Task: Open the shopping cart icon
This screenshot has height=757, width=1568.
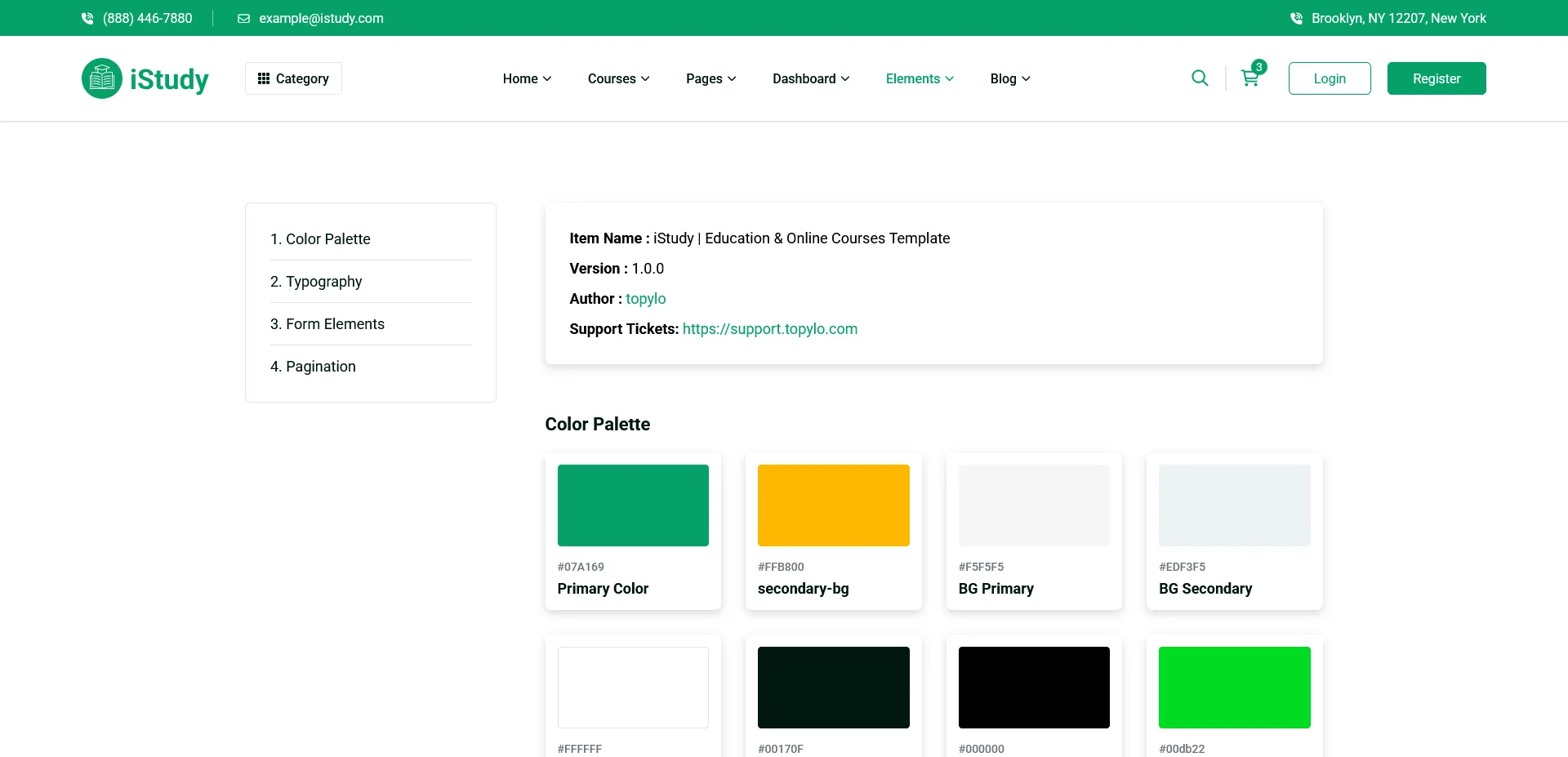Action: [x=1249, y=79]
